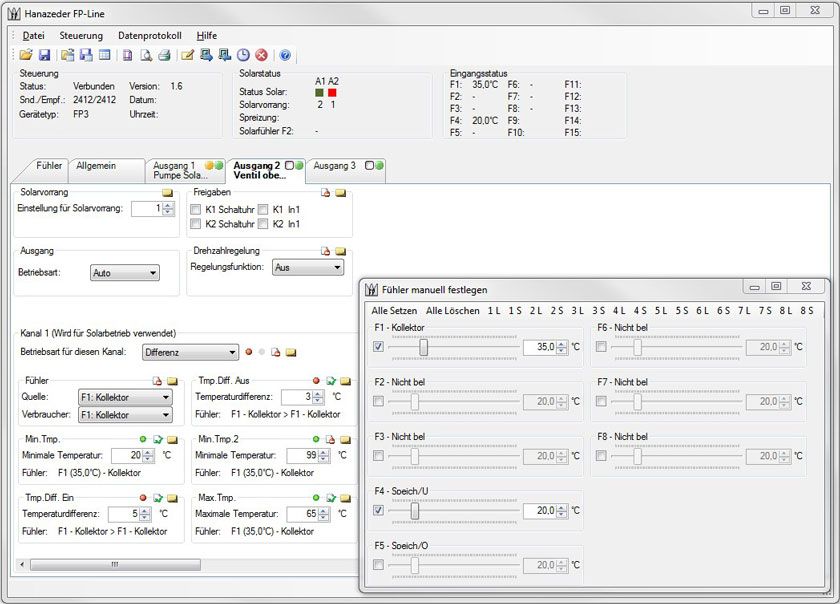This screenshot has height=604, width=840.
Task: Open the channel Betriebsart Differenz dropdown
Action: 189,352
